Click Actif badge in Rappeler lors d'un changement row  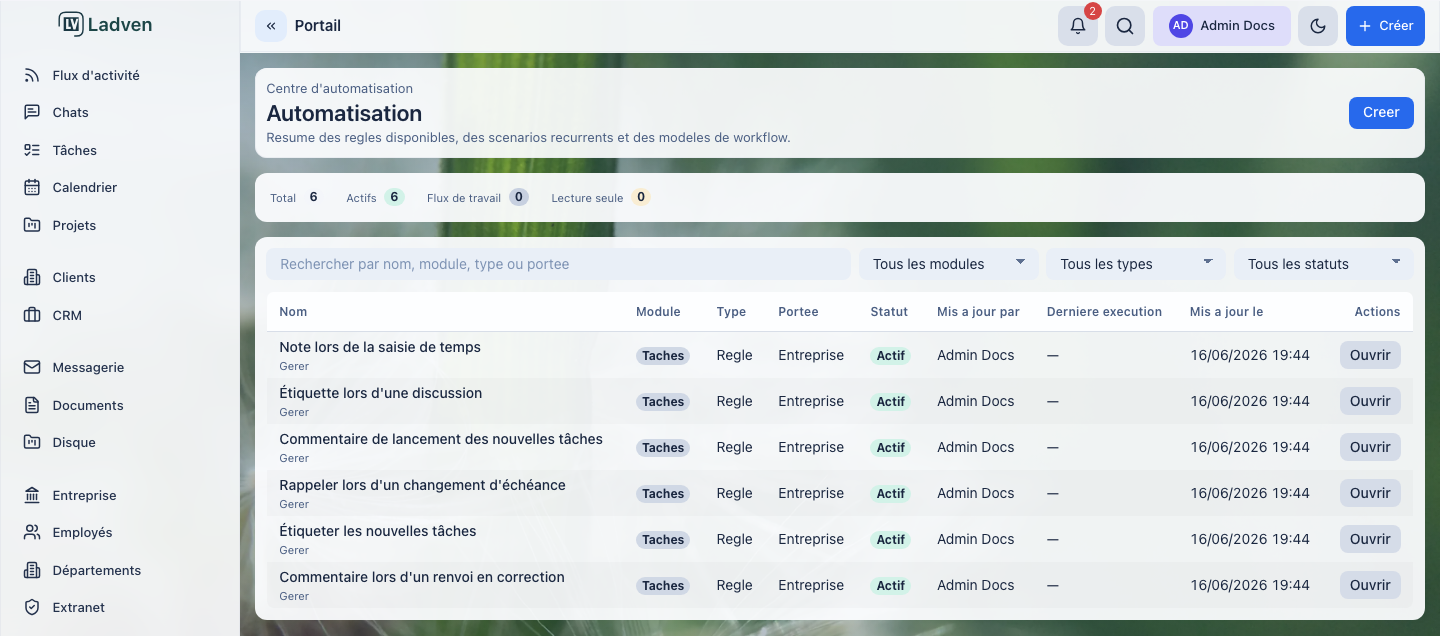point(890,494)
